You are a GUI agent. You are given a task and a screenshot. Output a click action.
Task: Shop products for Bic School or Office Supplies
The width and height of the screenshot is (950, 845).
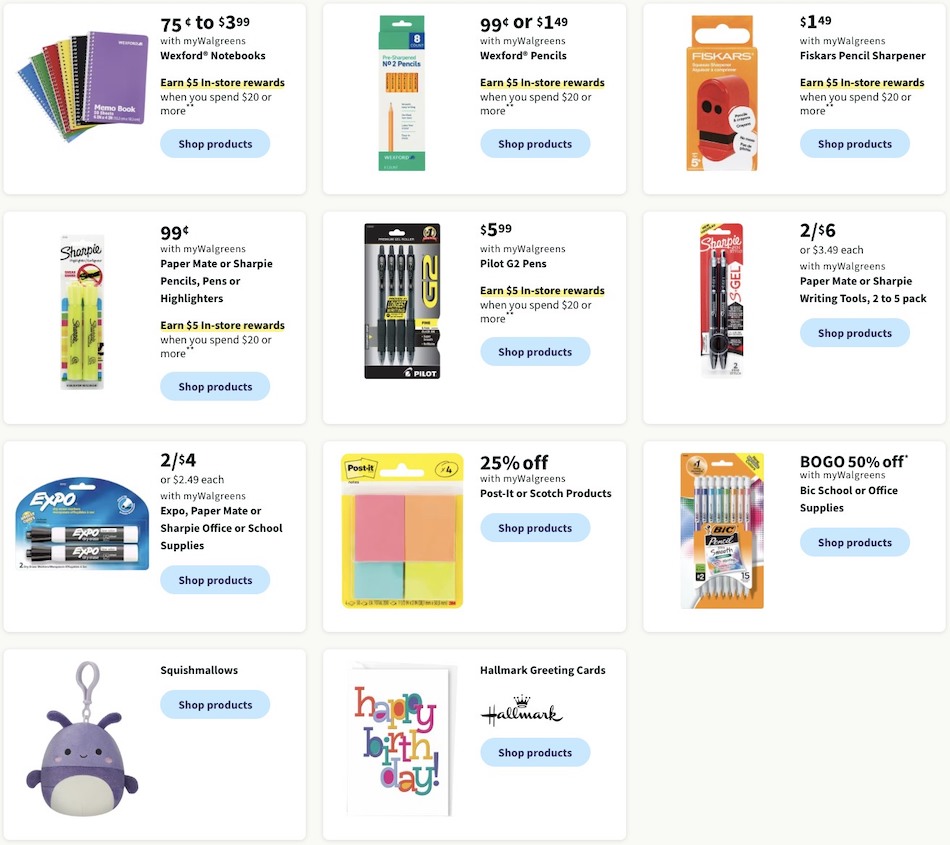coord(855,543)
